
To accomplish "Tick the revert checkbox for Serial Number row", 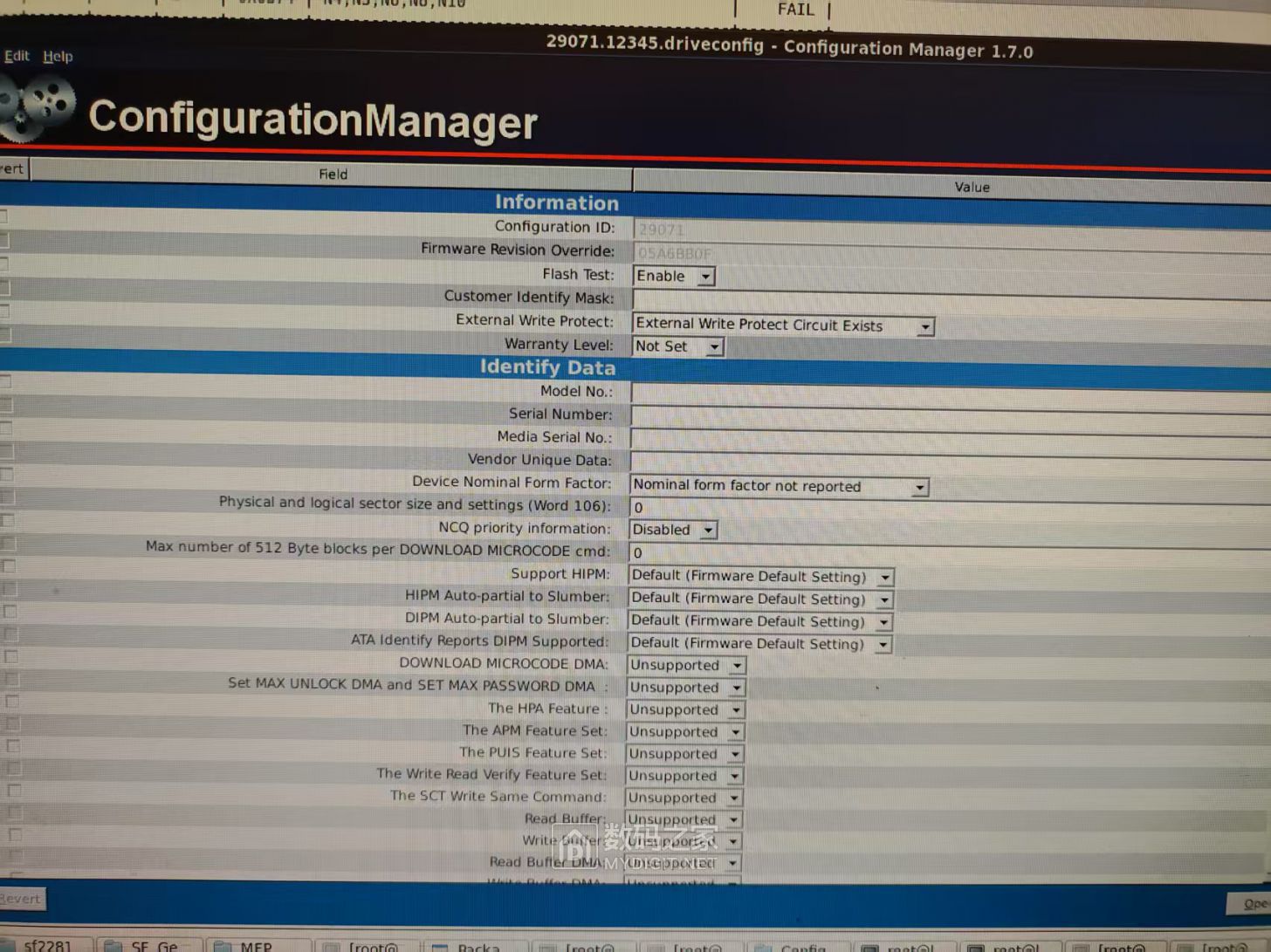I will (x=5, y=405).
